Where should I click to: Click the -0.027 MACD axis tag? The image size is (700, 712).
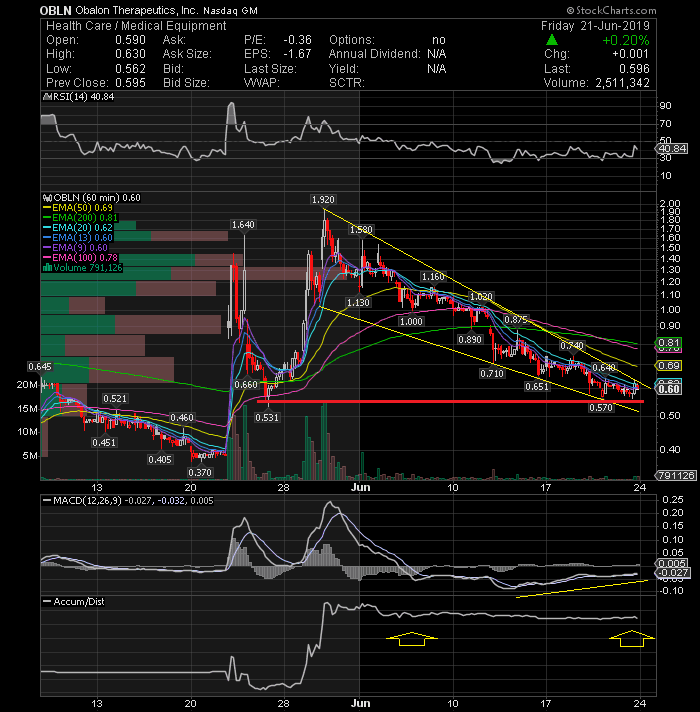(x=675, y=573)
